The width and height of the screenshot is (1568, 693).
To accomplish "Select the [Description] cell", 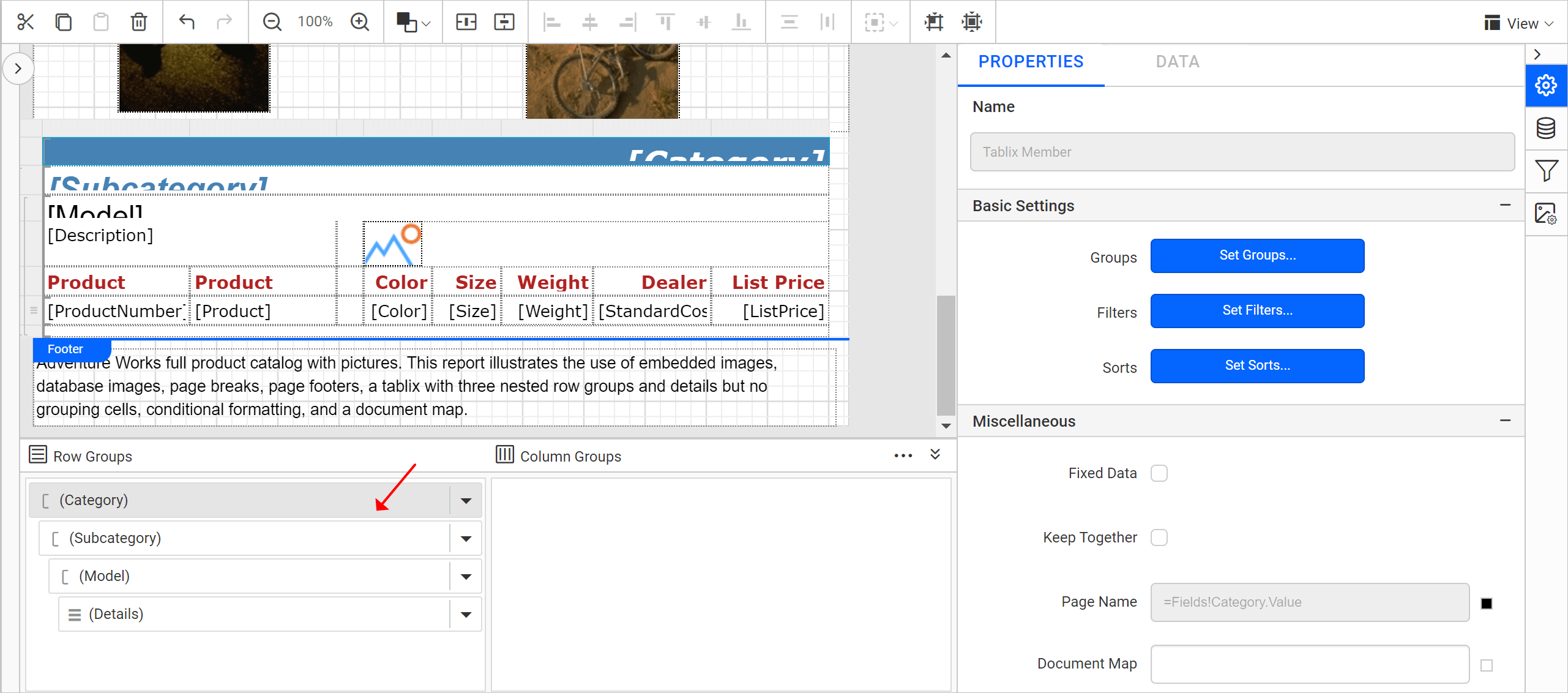I will (x=191, y=244).
